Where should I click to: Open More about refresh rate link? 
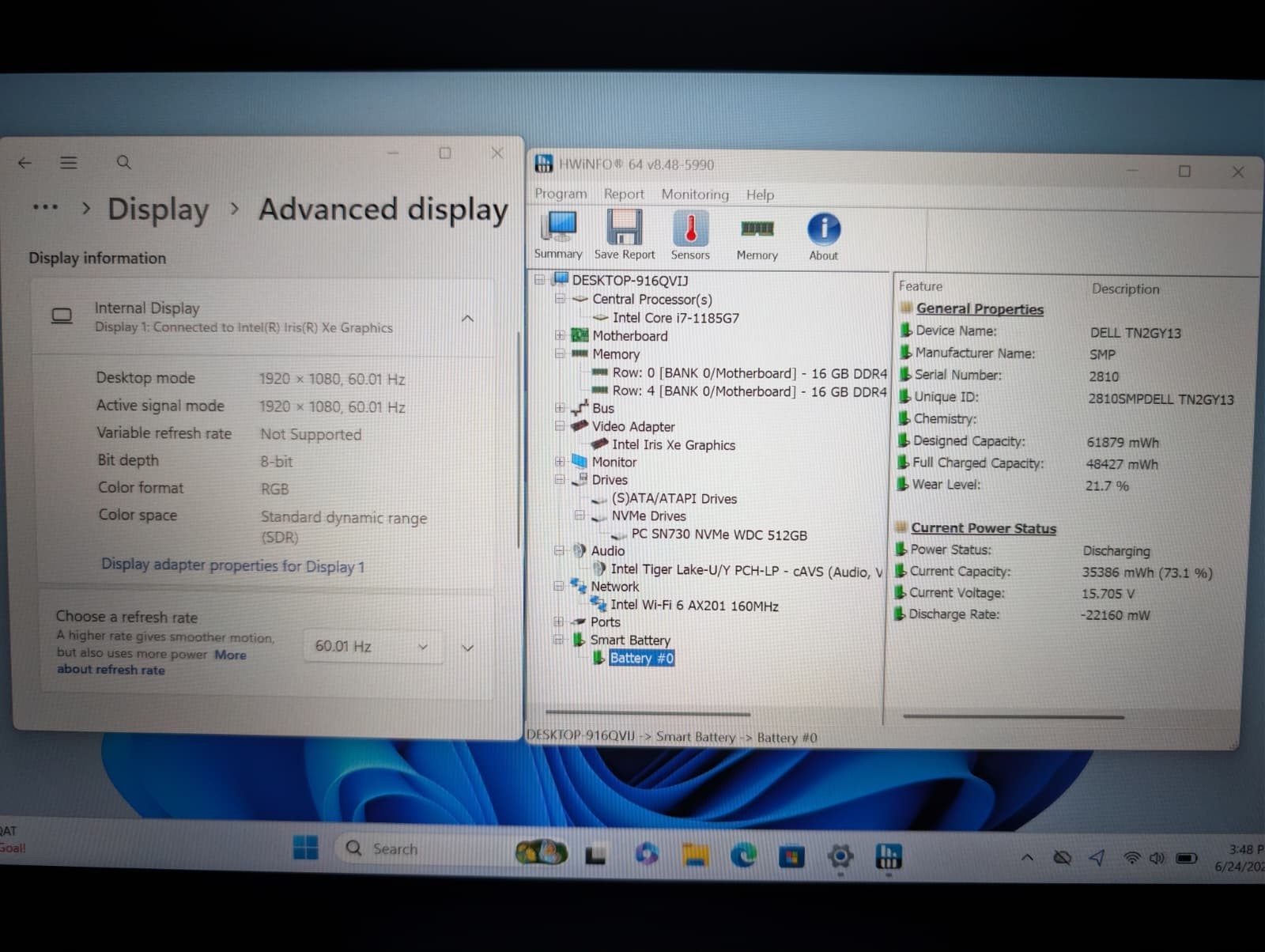pos(151,662)
